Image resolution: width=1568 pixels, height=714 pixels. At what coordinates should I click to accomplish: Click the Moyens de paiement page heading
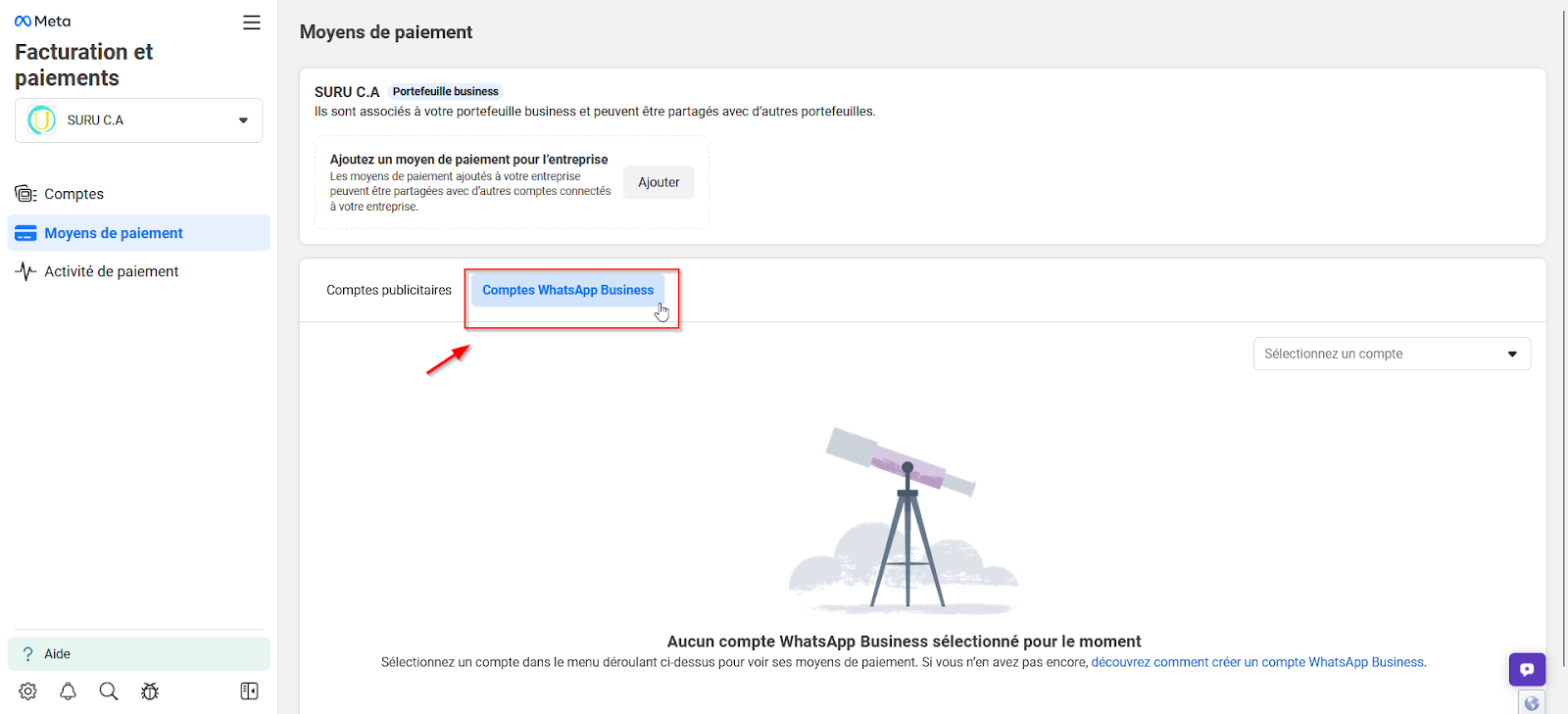click(x=386, y=32)
